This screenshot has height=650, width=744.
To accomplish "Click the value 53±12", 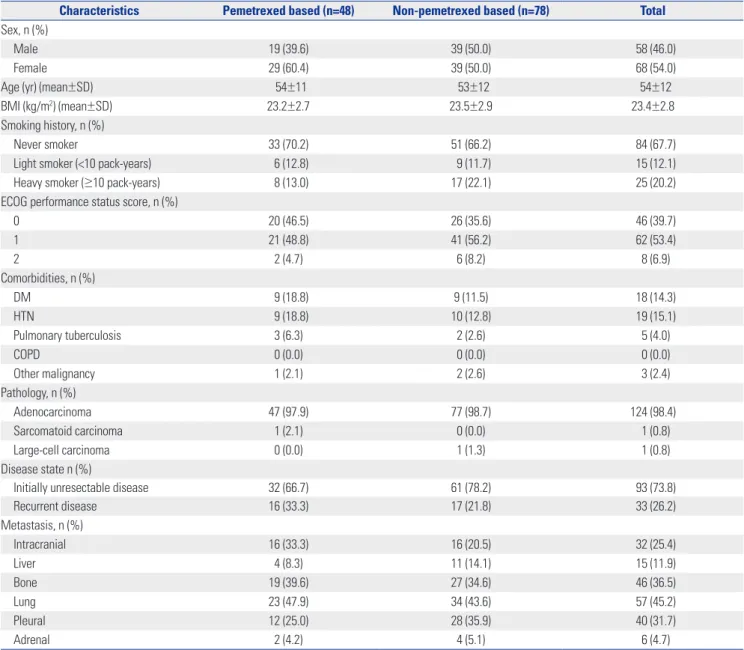I will (474, 87).
